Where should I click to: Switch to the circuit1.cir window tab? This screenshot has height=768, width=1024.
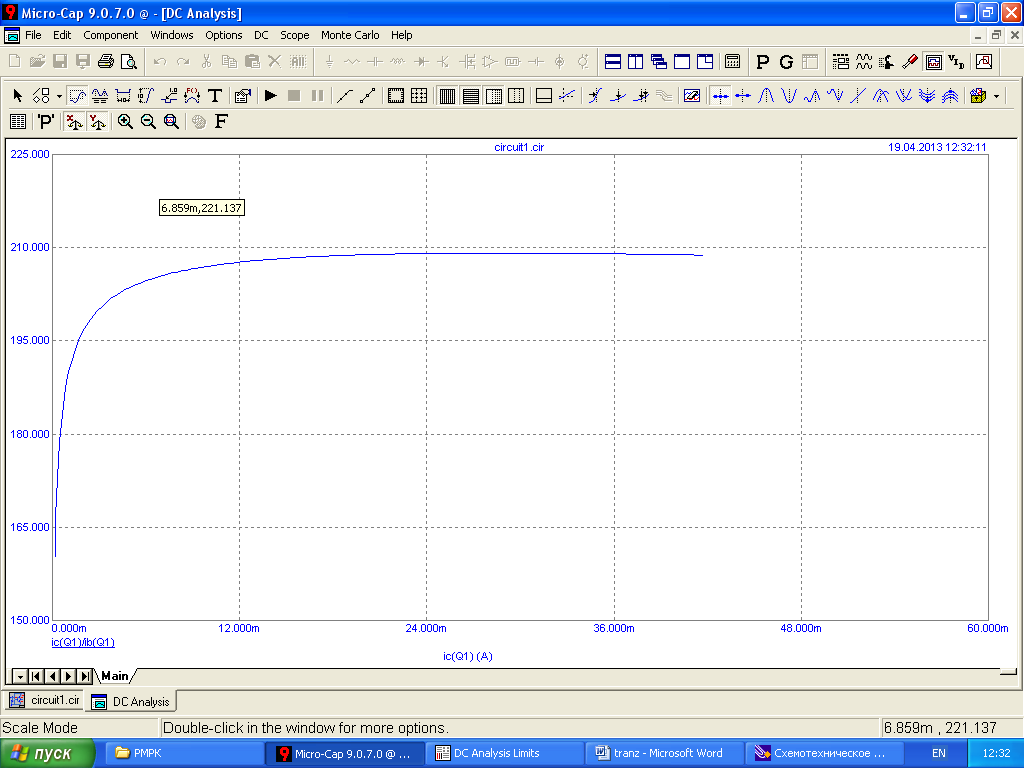pos(45,700)
